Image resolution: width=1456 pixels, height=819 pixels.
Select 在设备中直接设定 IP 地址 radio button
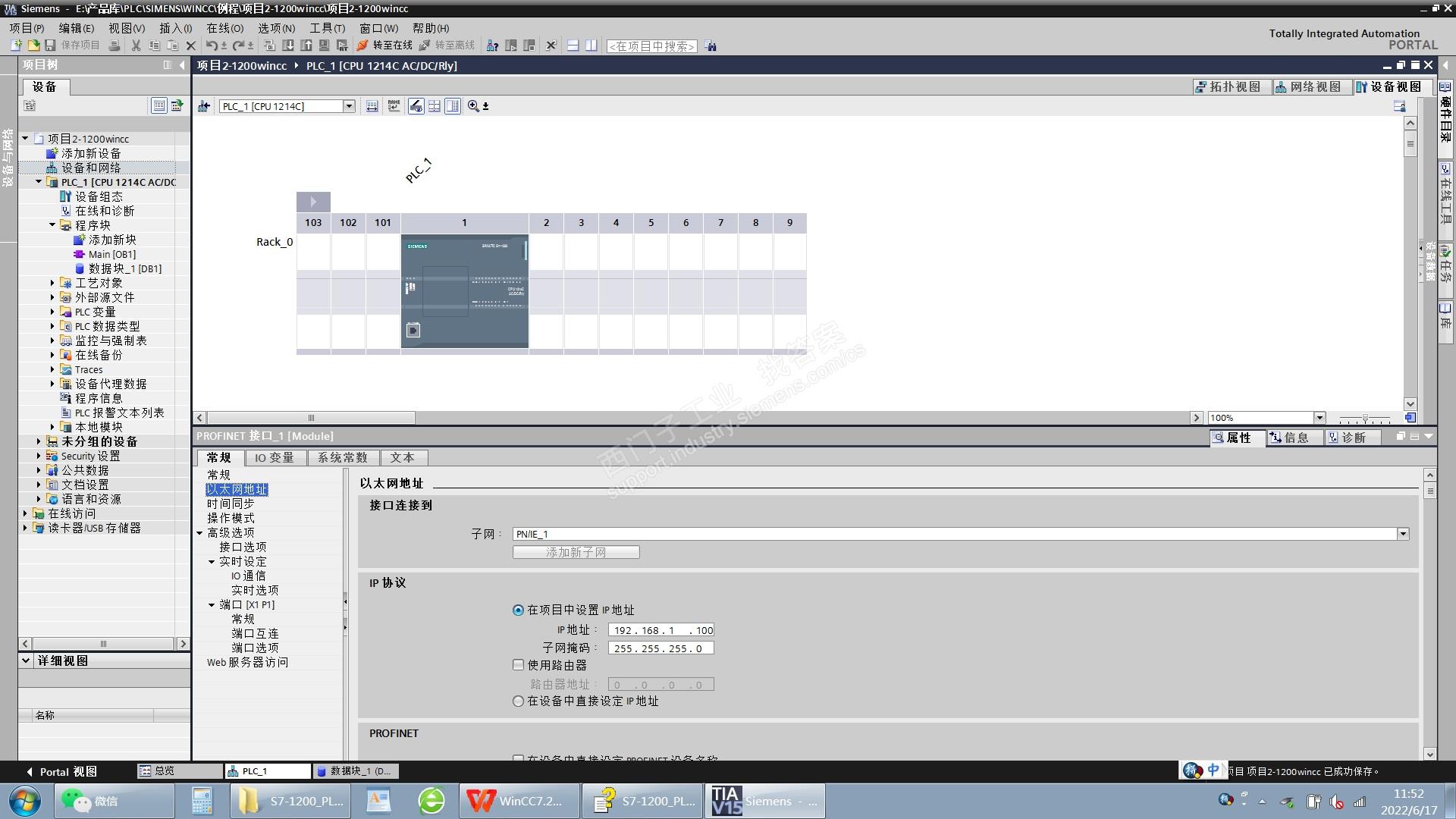(519, 701)
